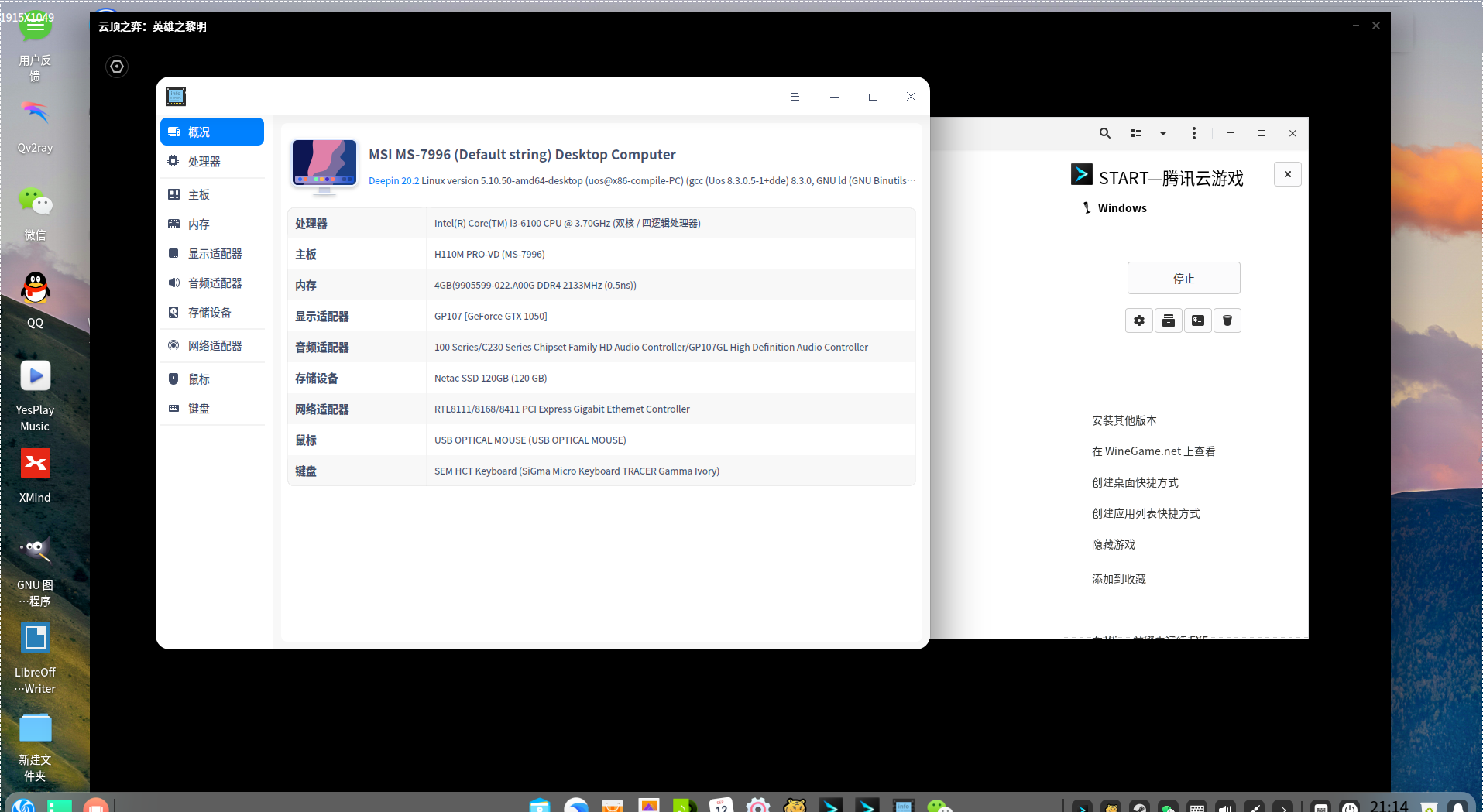This screenshot has width=1483, height=812.
Task: Switch to the 处理器 section
Action: click(x=212, y=161)
